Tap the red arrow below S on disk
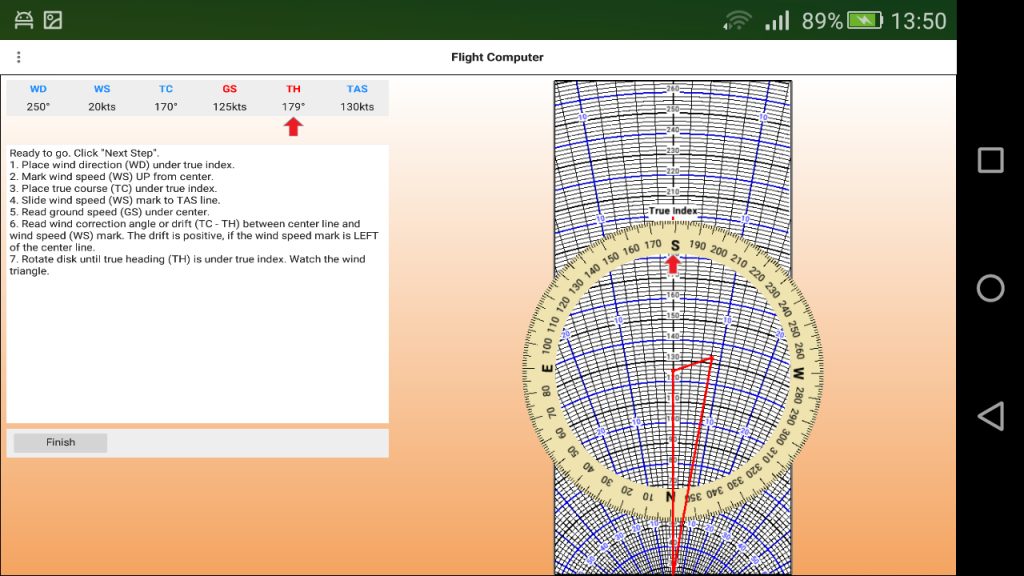This screenshot has height=576, width=1024. [673, 264]
